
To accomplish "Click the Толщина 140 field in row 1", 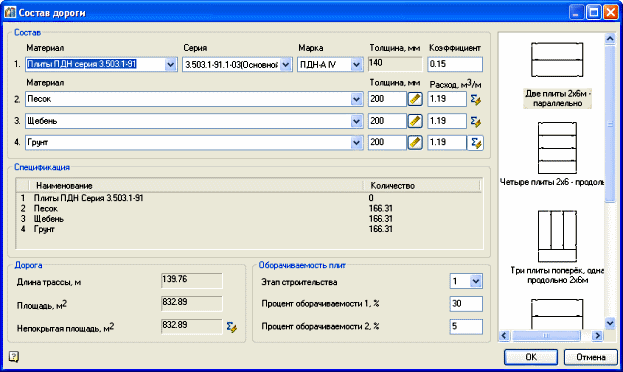I will 395,64.
